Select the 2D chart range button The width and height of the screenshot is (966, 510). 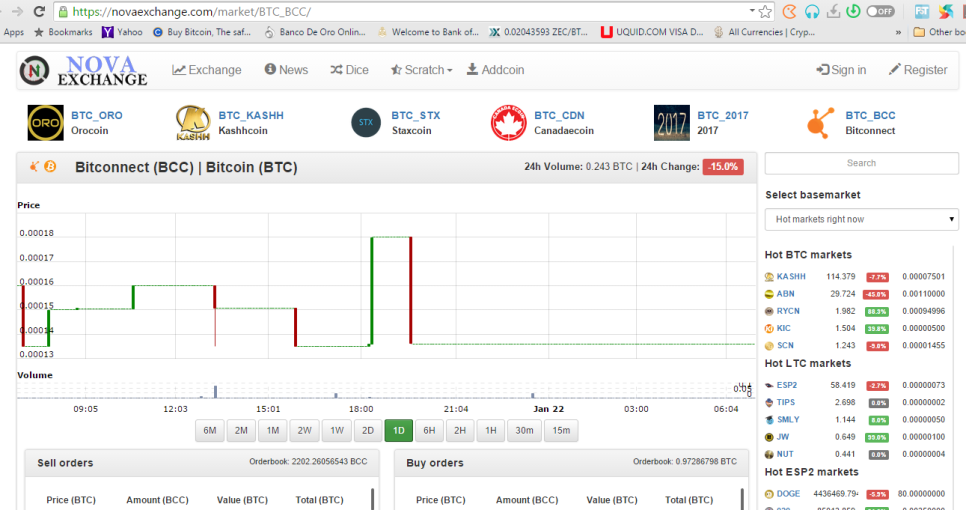pos(368,431)
